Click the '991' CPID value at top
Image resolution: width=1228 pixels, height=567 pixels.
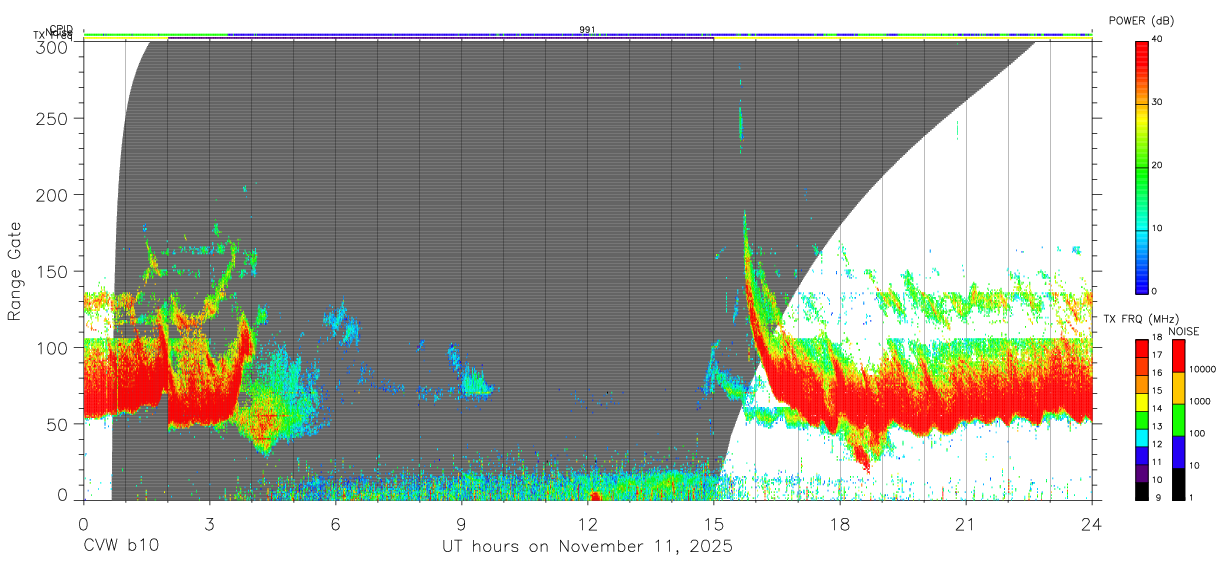pos(587,30)
